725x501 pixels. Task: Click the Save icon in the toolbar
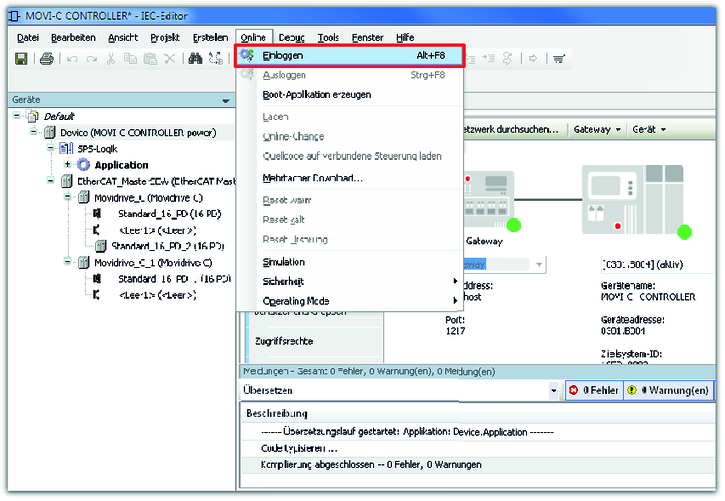point(21,59)
